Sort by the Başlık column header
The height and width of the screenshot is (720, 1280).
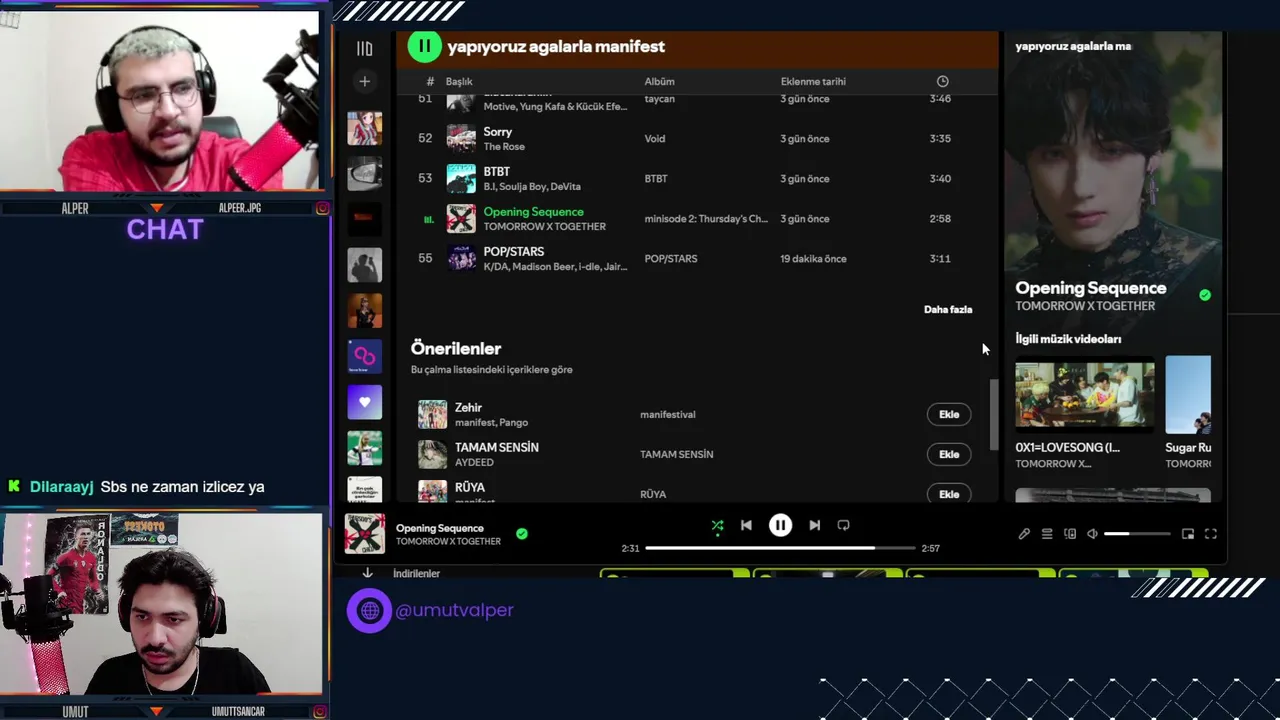(459, 81)
